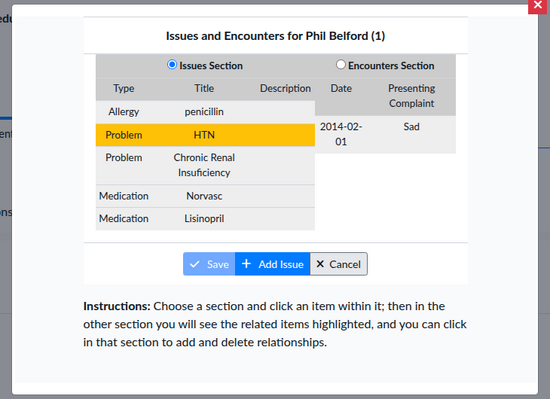This screenshot has height=399, width=550.
Task: Select the highlighted HTN Problem row
Action: click(x=205, y=135)
